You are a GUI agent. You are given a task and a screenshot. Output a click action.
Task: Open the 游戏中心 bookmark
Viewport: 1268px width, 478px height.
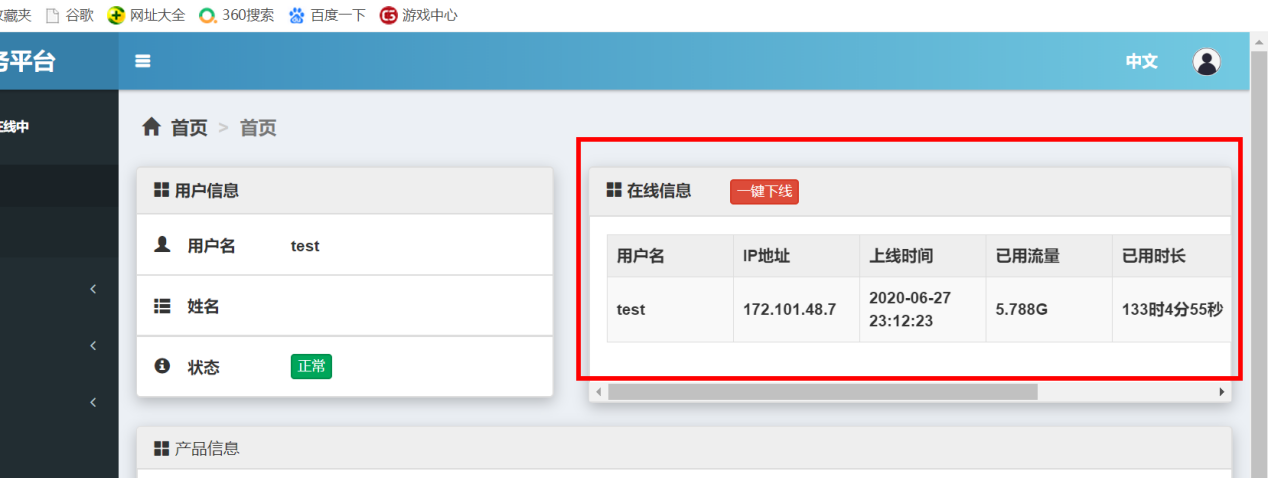tap(418, 15)
